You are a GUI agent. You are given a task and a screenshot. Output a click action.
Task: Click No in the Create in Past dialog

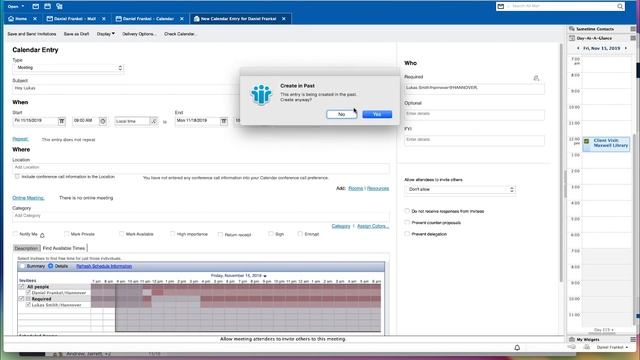pos(342,114)
